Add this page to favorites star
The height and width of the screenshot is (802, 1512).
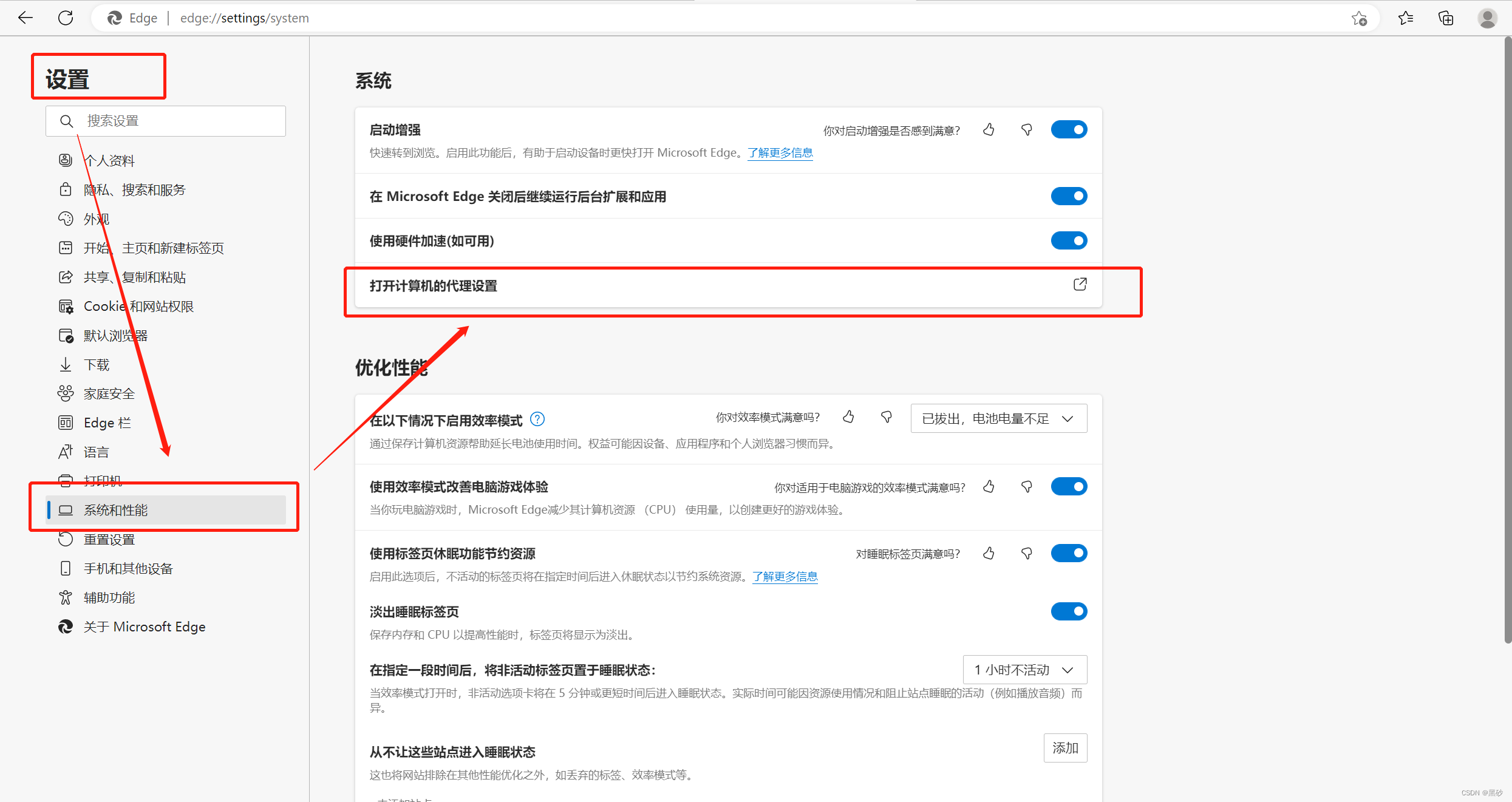(x=1359, y=18)
